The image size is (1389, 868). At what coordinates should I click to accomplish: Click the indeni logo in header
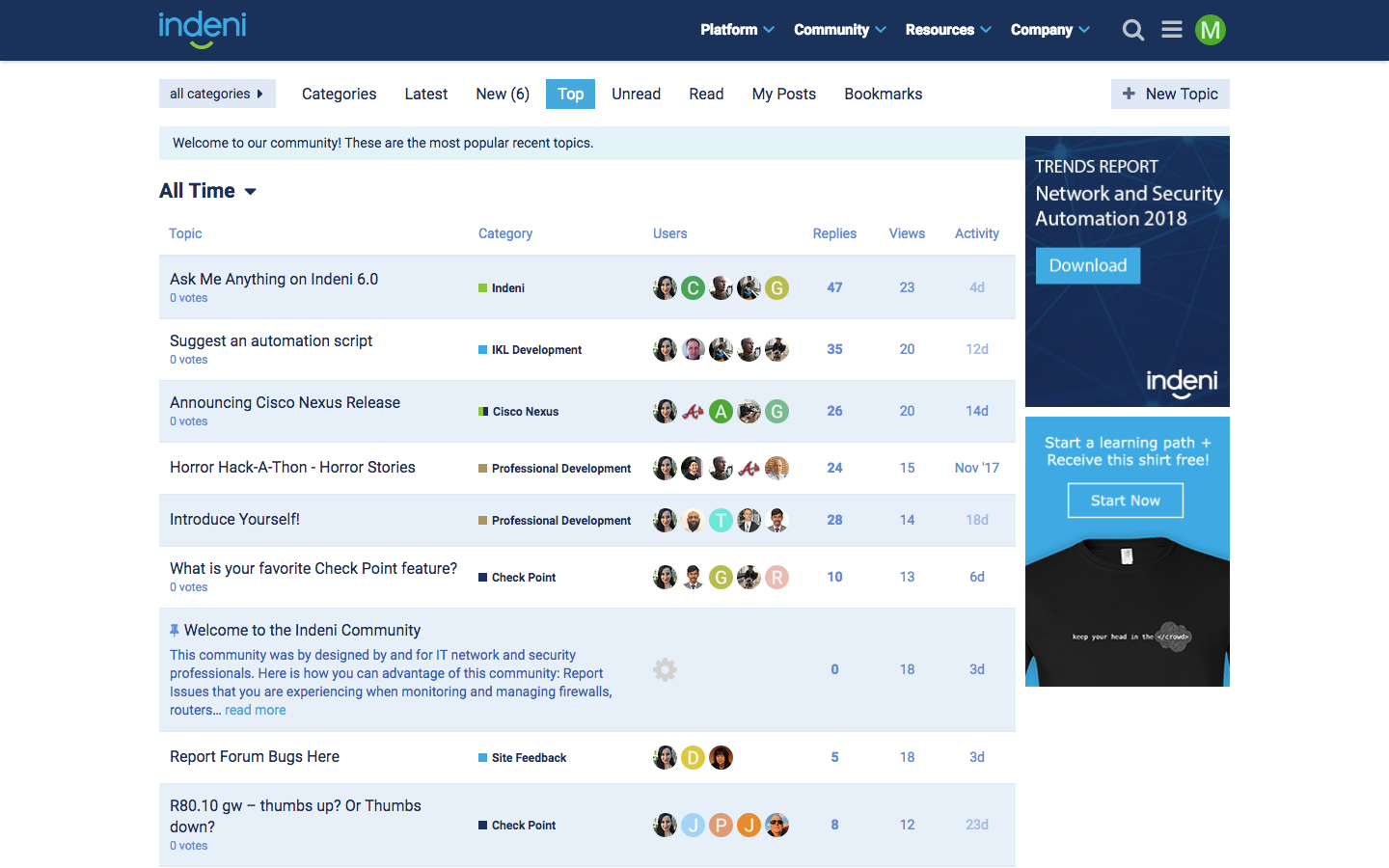(203, 29)
